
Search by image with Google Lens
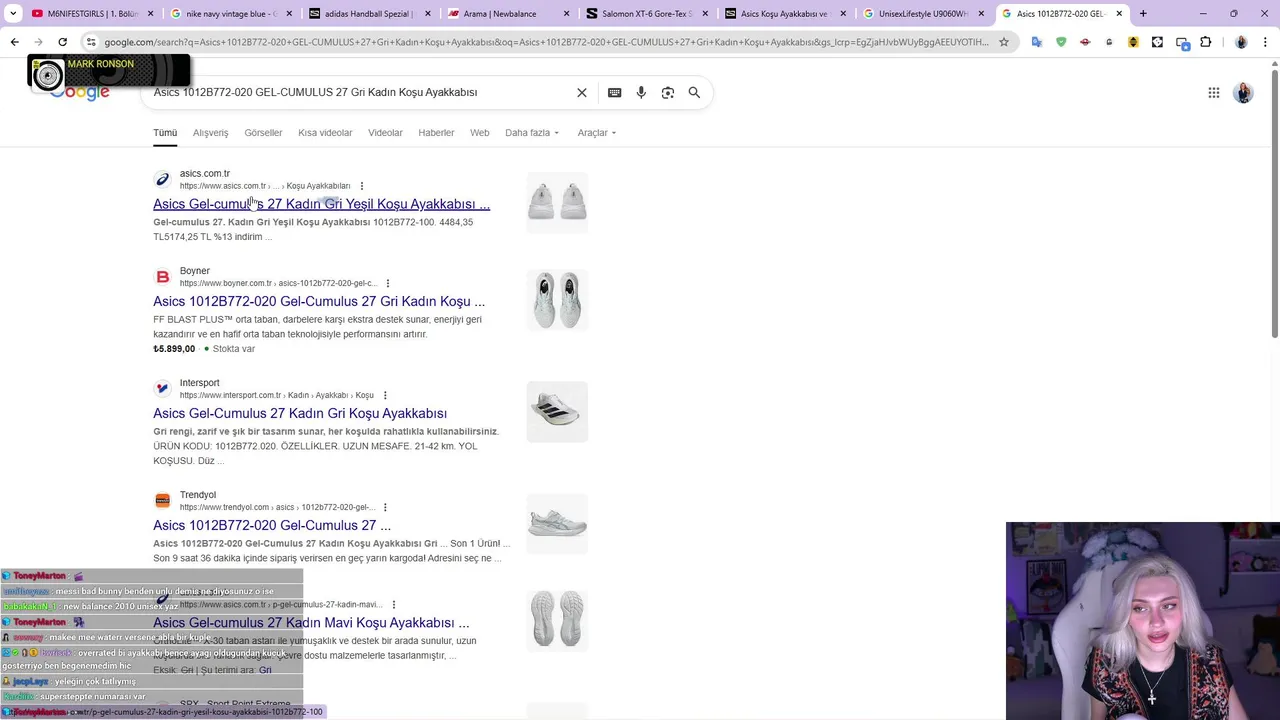coord(667,92)
